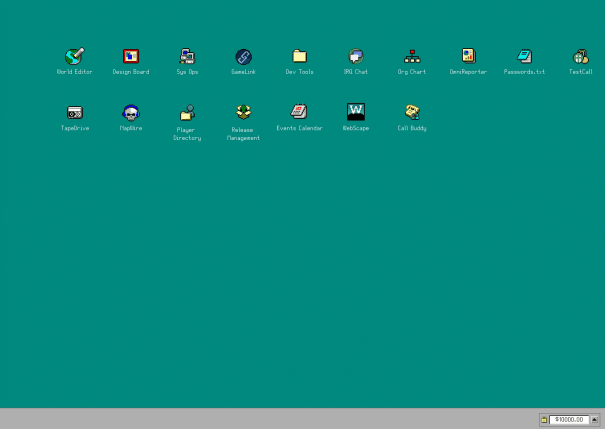This screenshot has height=429, width=605.
Task: Select the GameLink desktop icon
Action: 243,57
